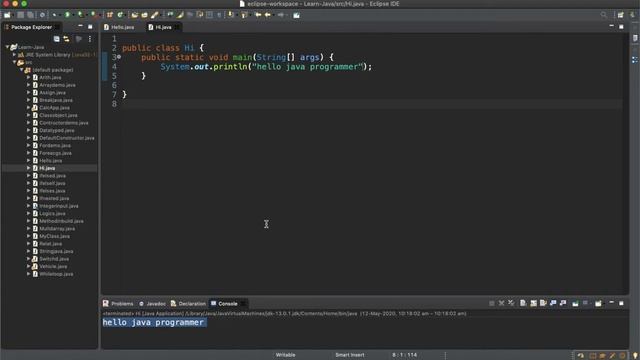640x360 pixels.
Task: Click the New Java Package toolbar icon
Action: [110, 15]
